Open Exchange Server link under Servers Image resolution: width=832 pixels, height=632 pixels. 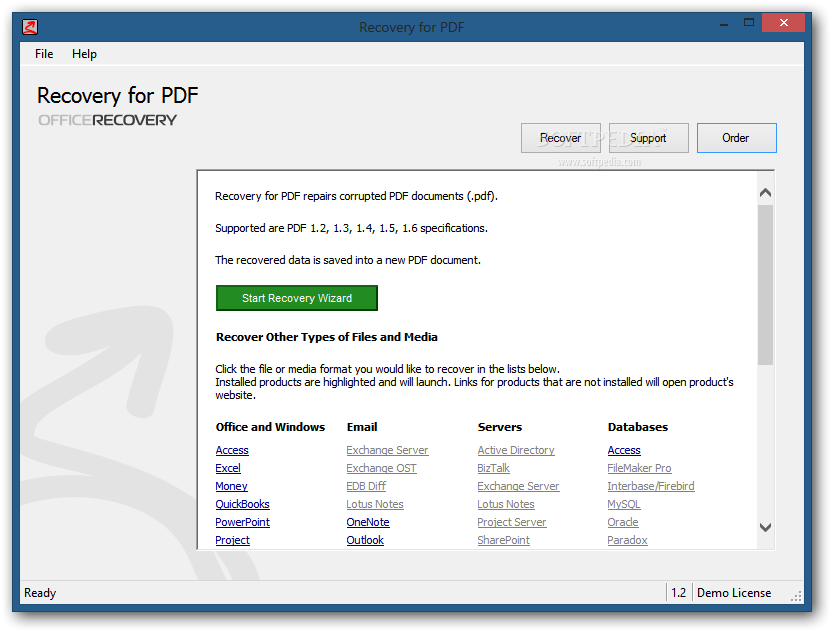coord(518,486)
